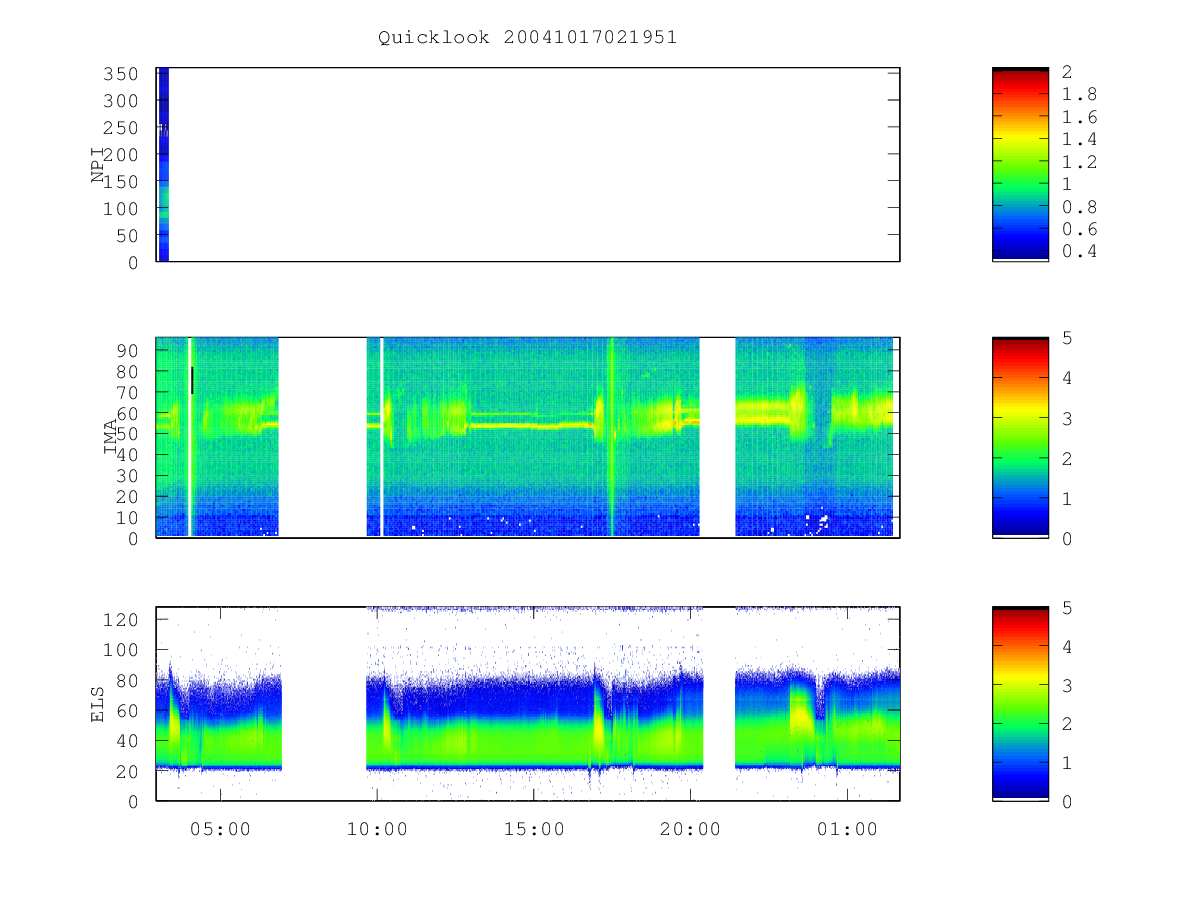Click the 120 tick on ELS axis
The width and height of the screenshot is (1200, 900).
[121, 620]
